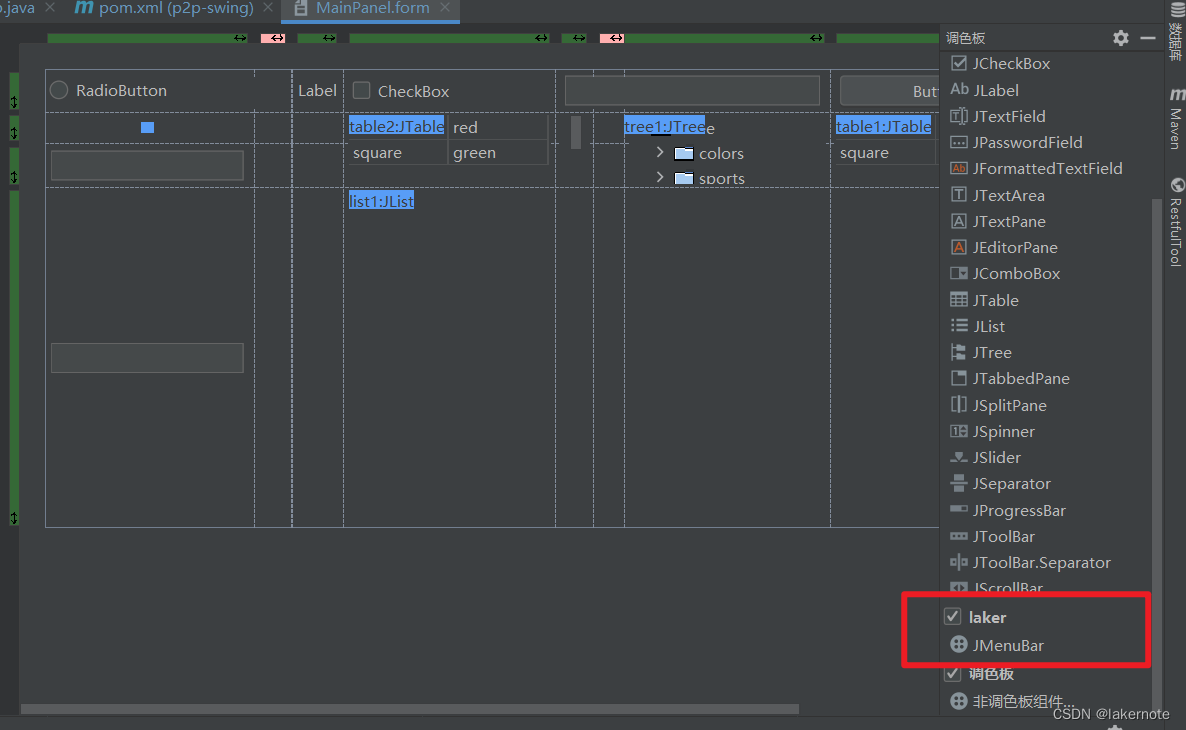1186x730 pixels.
Task: Pick JSpinner from the palette
Action: coord(1003,431)
